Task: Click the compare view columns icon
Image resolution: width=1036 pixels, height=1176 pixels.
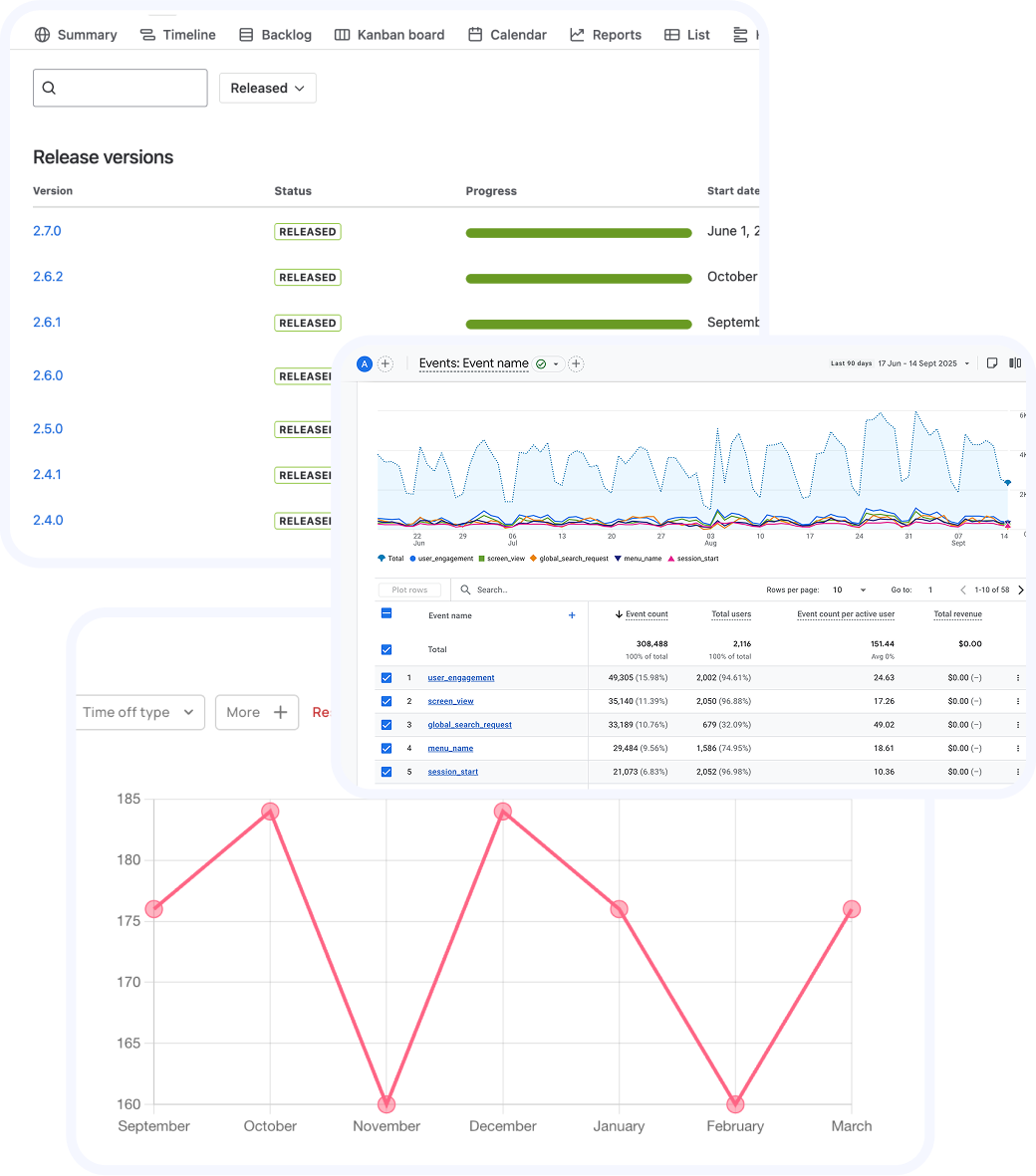Action: point(1015,363)
